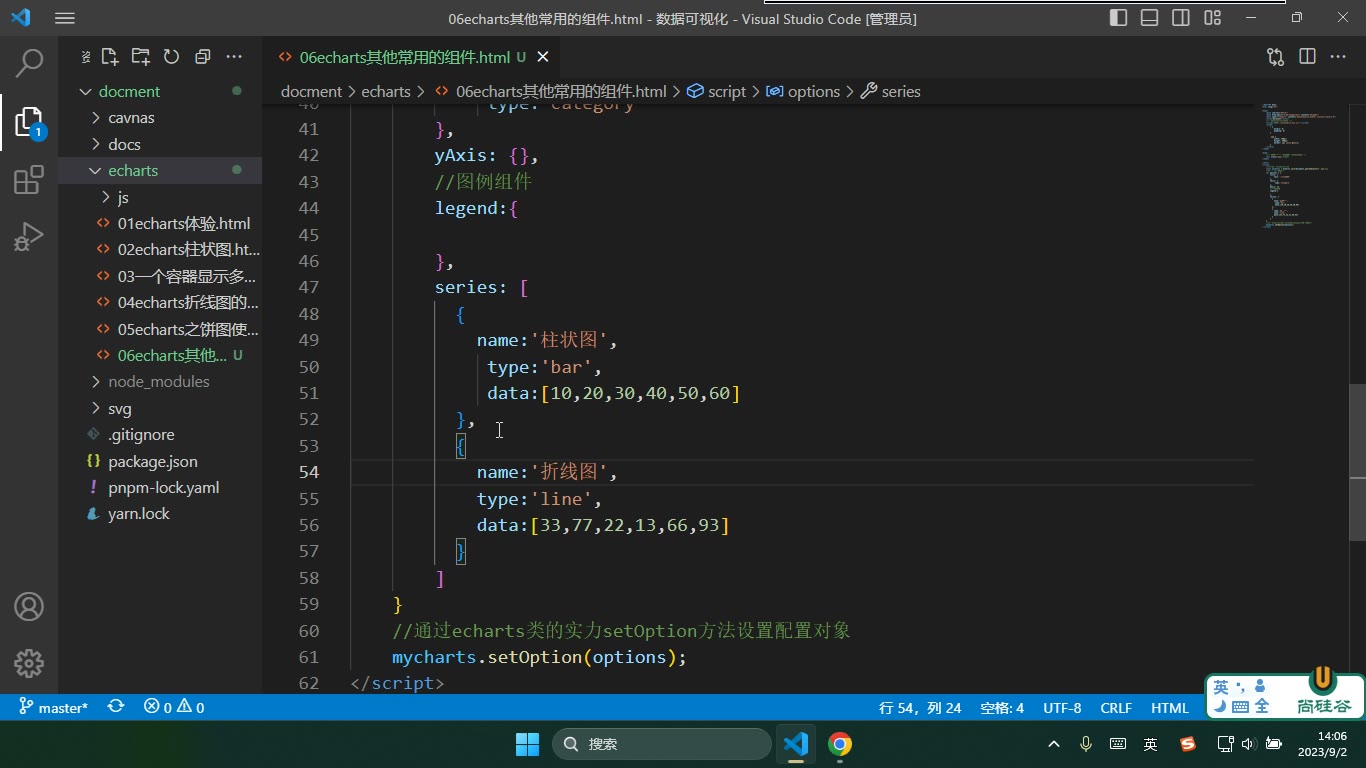Screen dimensions: 1366x768
Task: Collapse all folders in explorer
Action: pyautogui.click(x=203, y=57)
